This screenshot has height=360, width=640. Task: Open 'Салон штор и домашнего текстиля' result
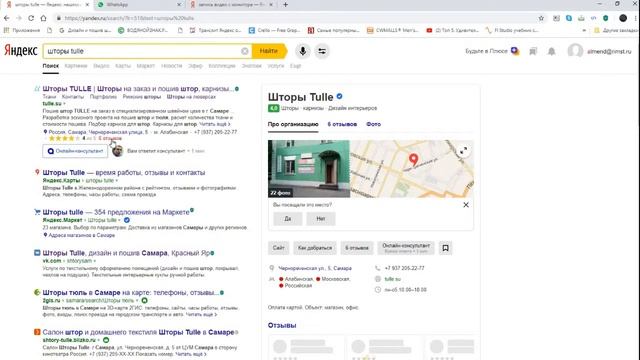pyautogui.click(x=138, y=332)
